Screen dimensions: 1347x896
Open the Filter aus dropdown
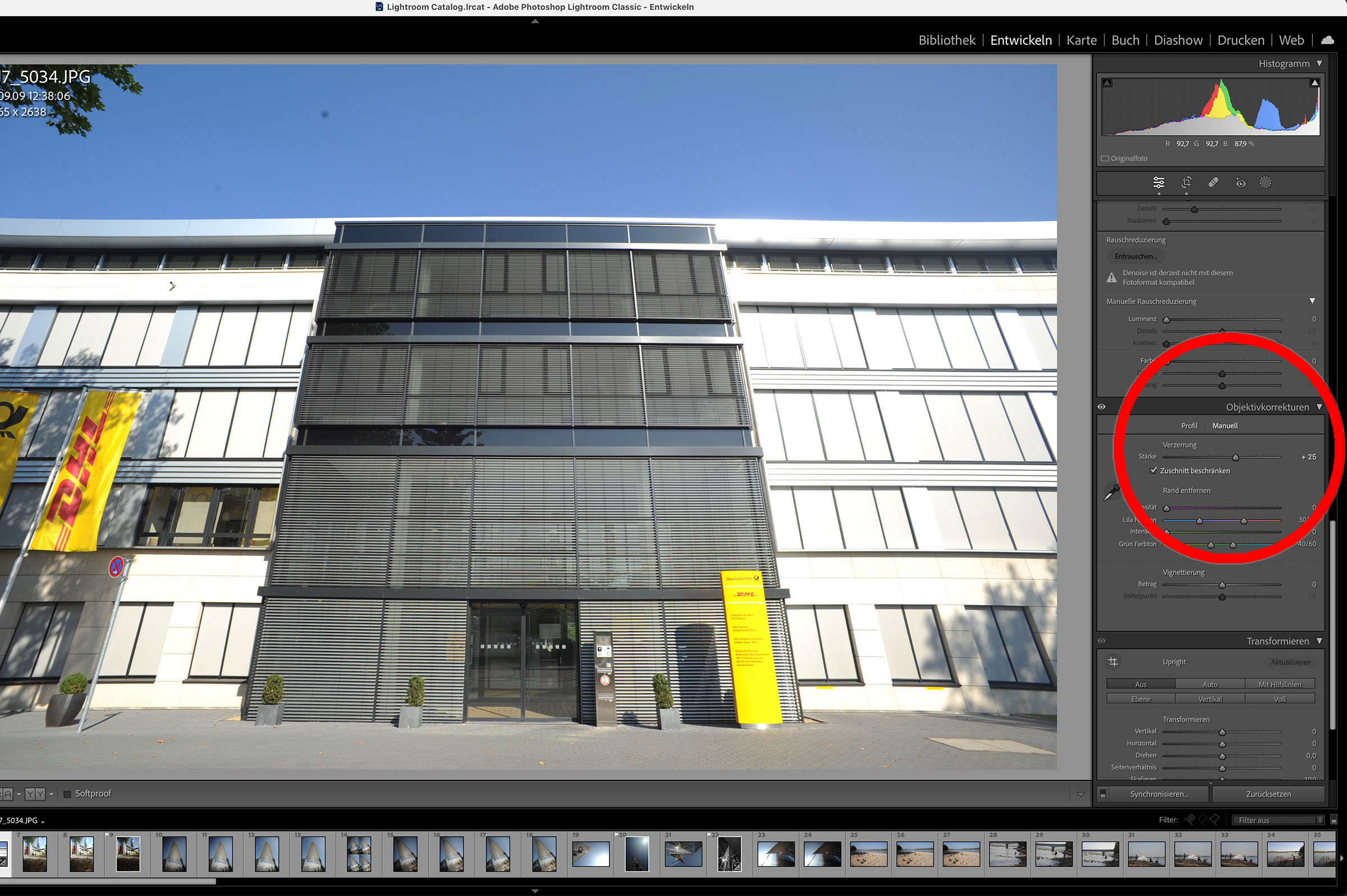[1279, 820]
